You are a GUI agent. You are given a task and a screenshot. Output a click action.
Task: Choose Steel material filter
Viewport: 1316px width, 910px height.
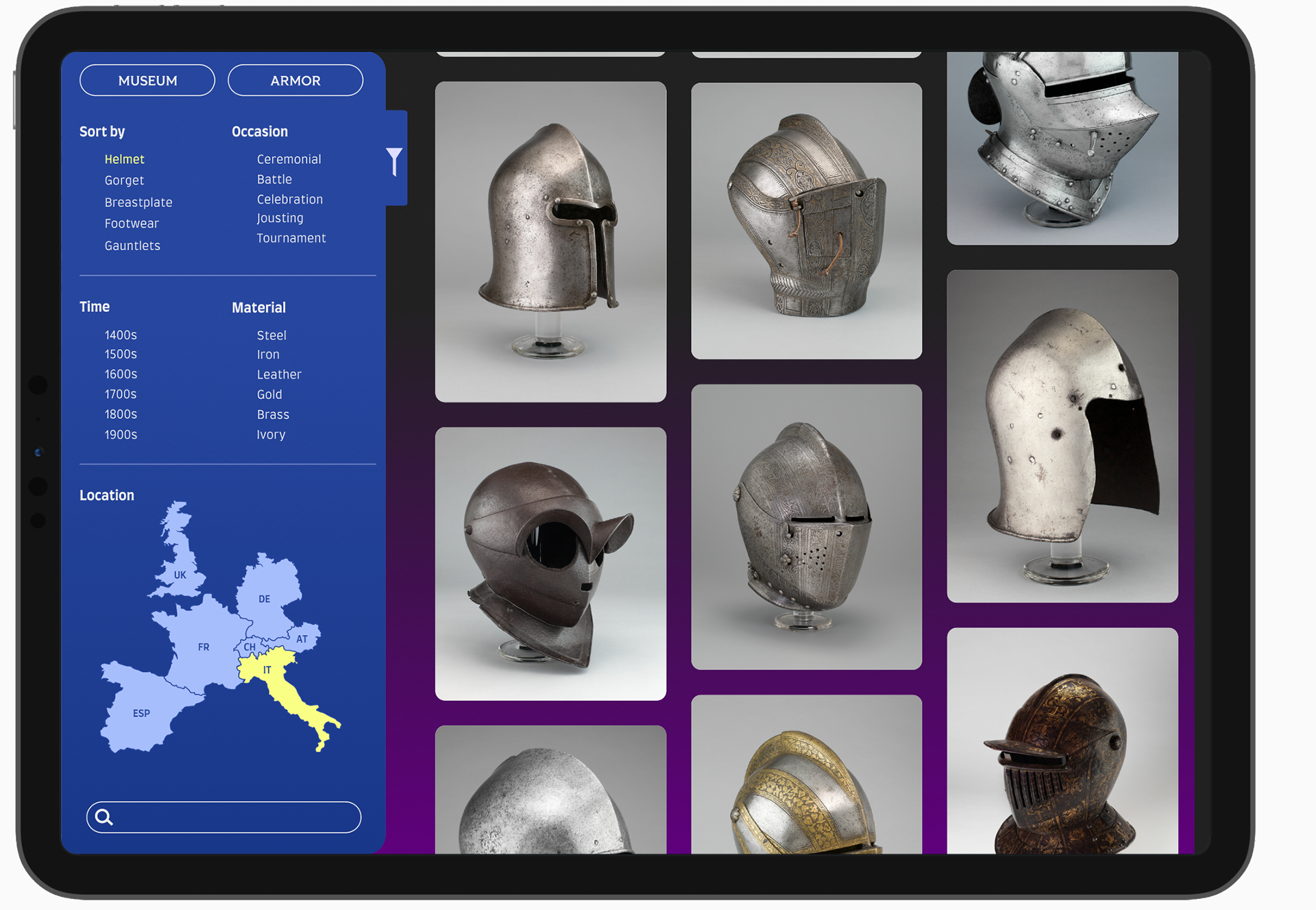point(271,335)
